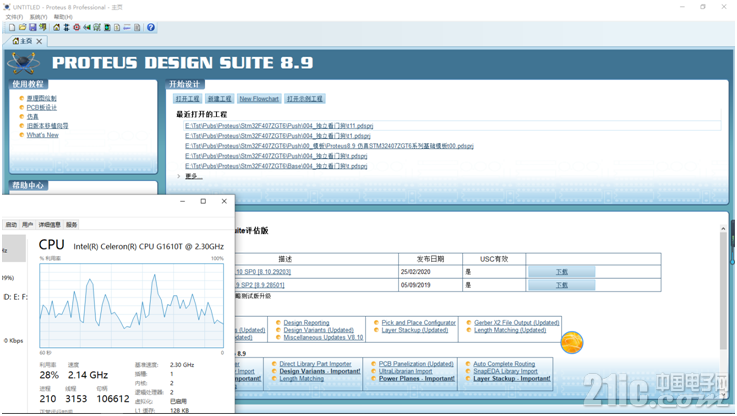Open the Auto Complete Routing link
Viewport: 737px width, 416px height.
pyautogui.click(x=504, y=364)
